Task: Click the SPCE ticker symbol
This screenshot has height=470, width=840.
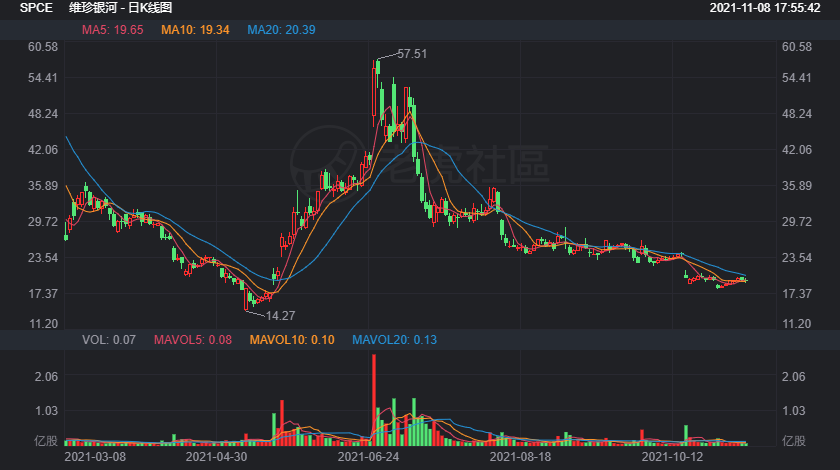Action: tap(36, 8)
